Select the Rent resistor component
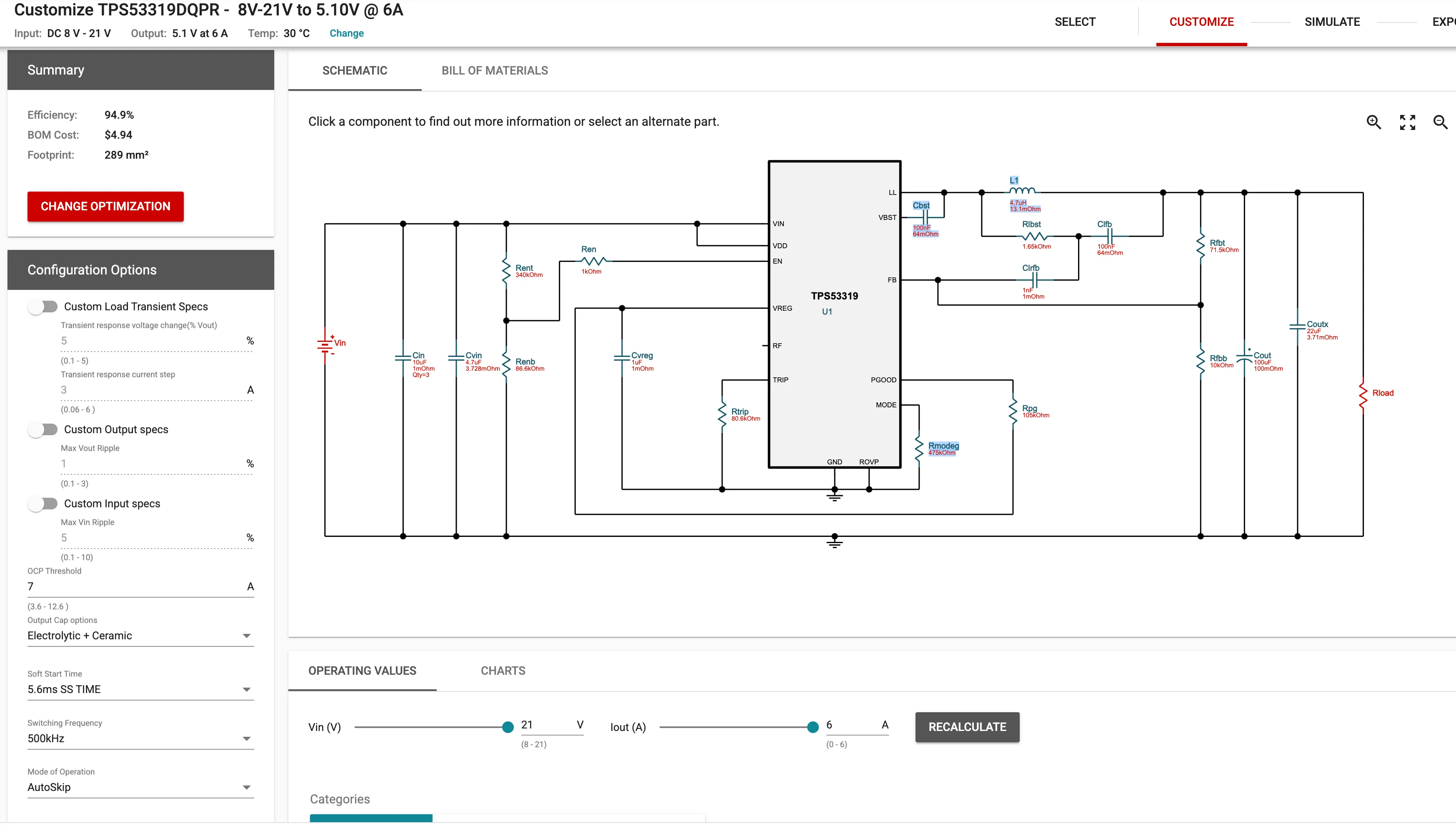The image size is (1456, 833). coord(506,270)
